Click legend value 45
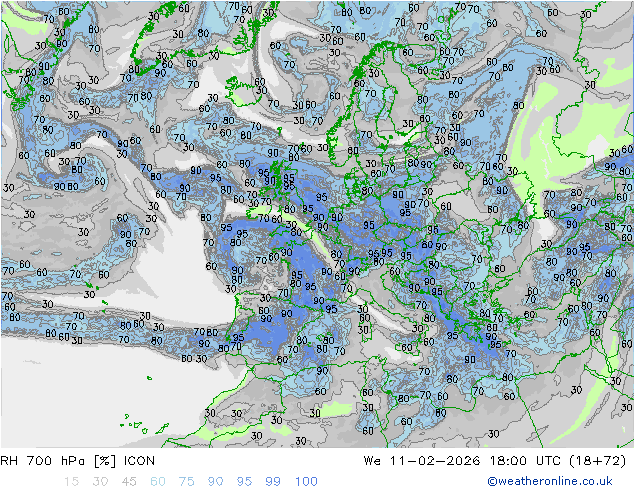The image size is (634, 490). (129, 482)
